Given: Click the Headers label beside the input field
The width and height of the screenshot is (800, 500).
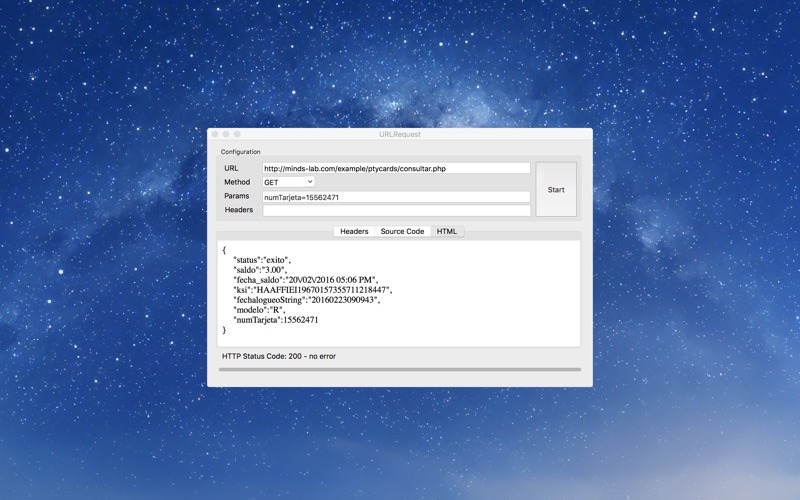Looking at the screenshot, I should [x=239, y=211].
